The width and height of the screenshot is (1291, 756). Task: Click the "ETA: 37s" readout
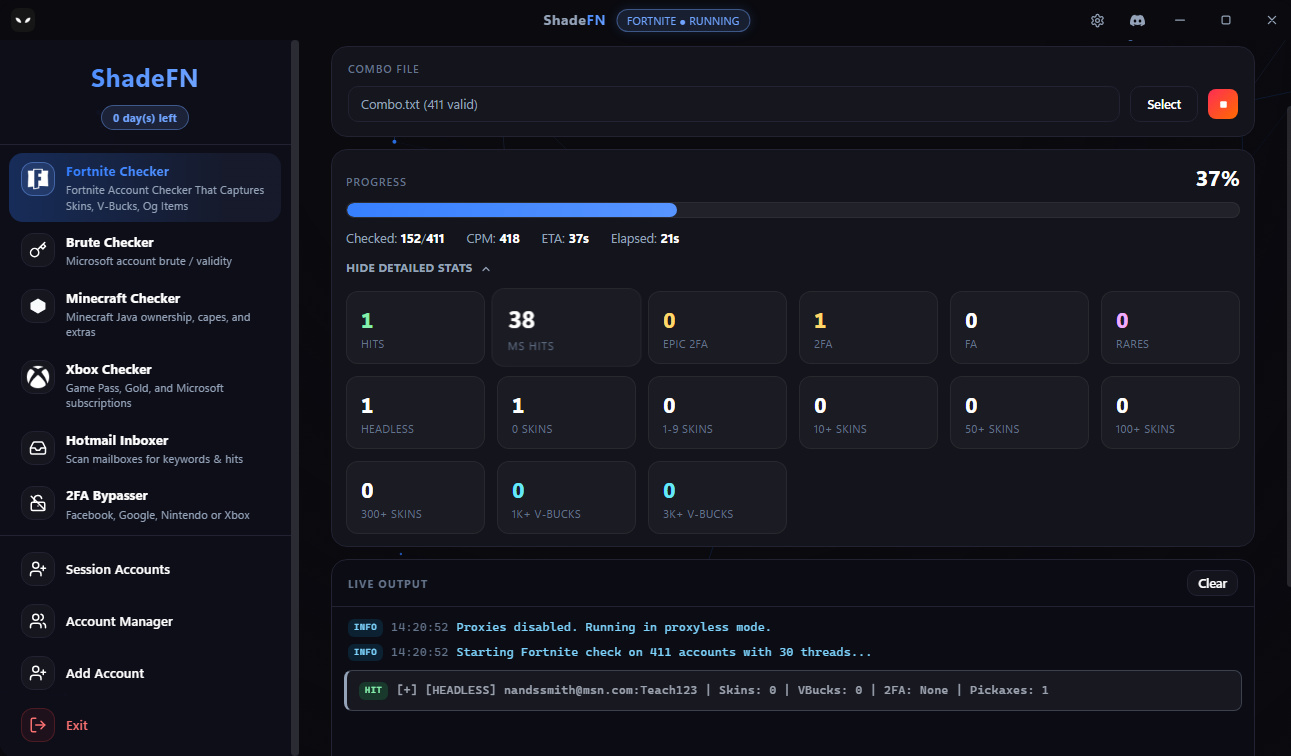pyautogui.click(x=566, y=239)
